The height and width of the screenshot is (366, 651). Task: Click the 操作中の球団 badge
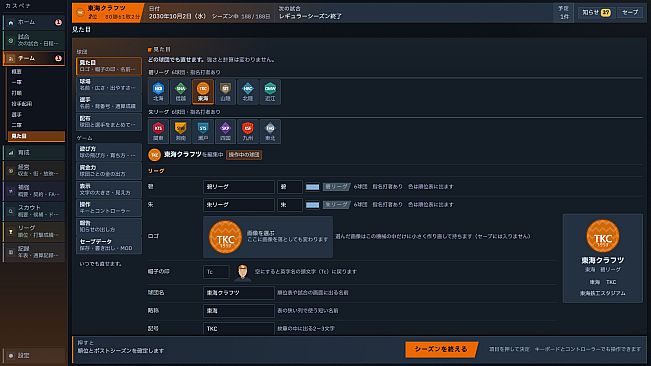coord(244,155)
